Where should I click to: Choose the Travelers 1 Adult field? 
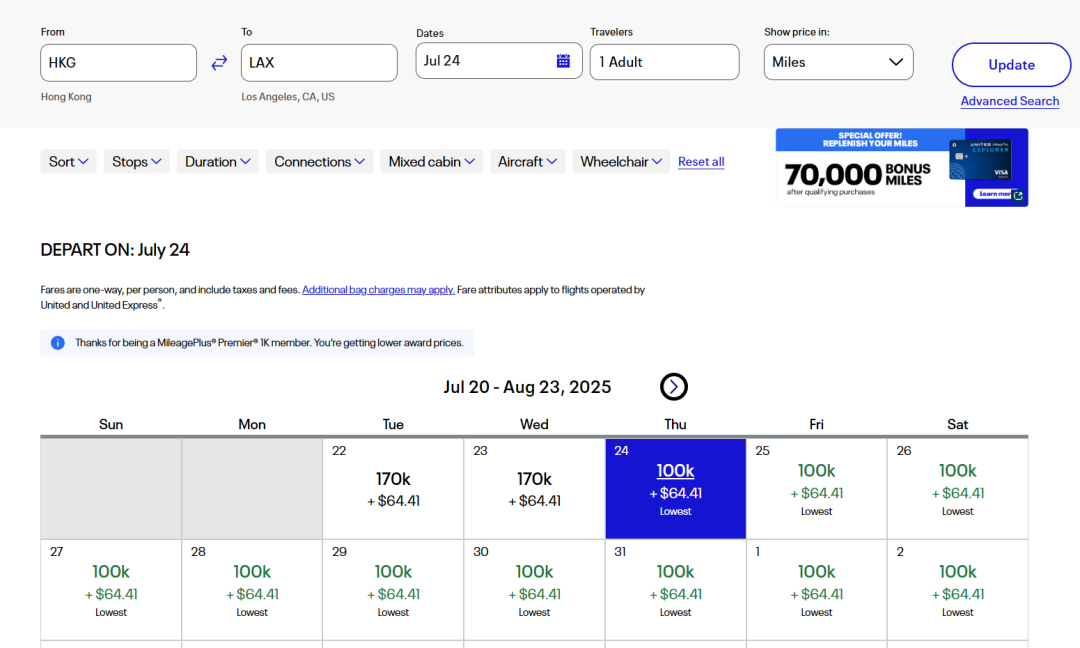(x=664, y=62)
